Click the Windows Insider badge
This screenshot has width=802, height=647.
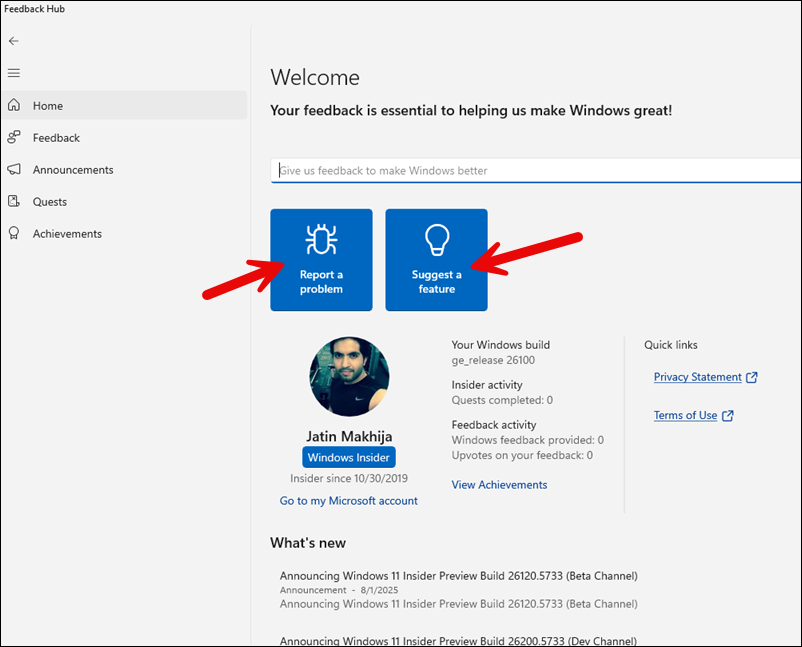click(x=349, y=457)
